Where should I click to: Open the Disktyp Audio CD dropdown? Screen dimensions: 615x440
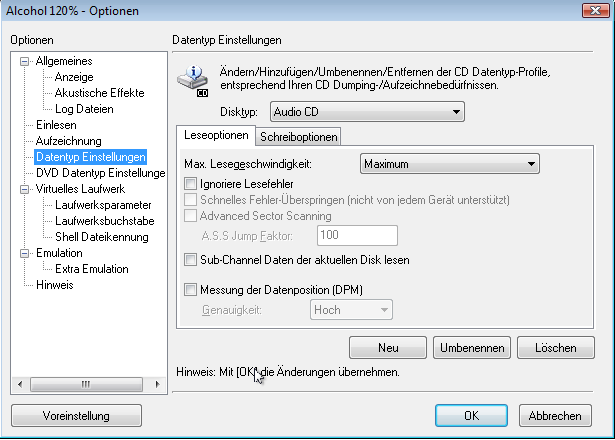(x=367, y=112)
